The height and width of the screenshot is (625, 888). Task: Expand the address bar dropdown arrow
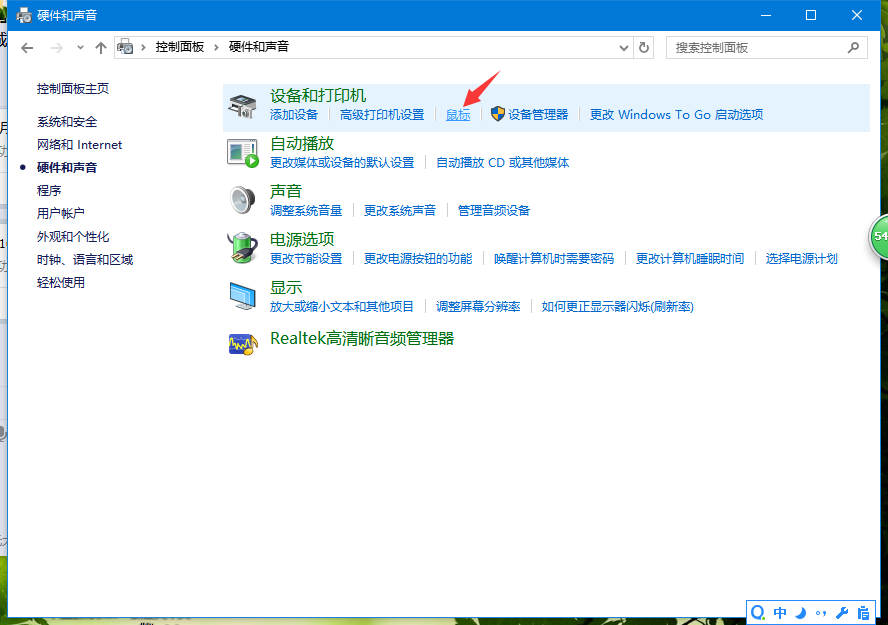pos(623,47)
